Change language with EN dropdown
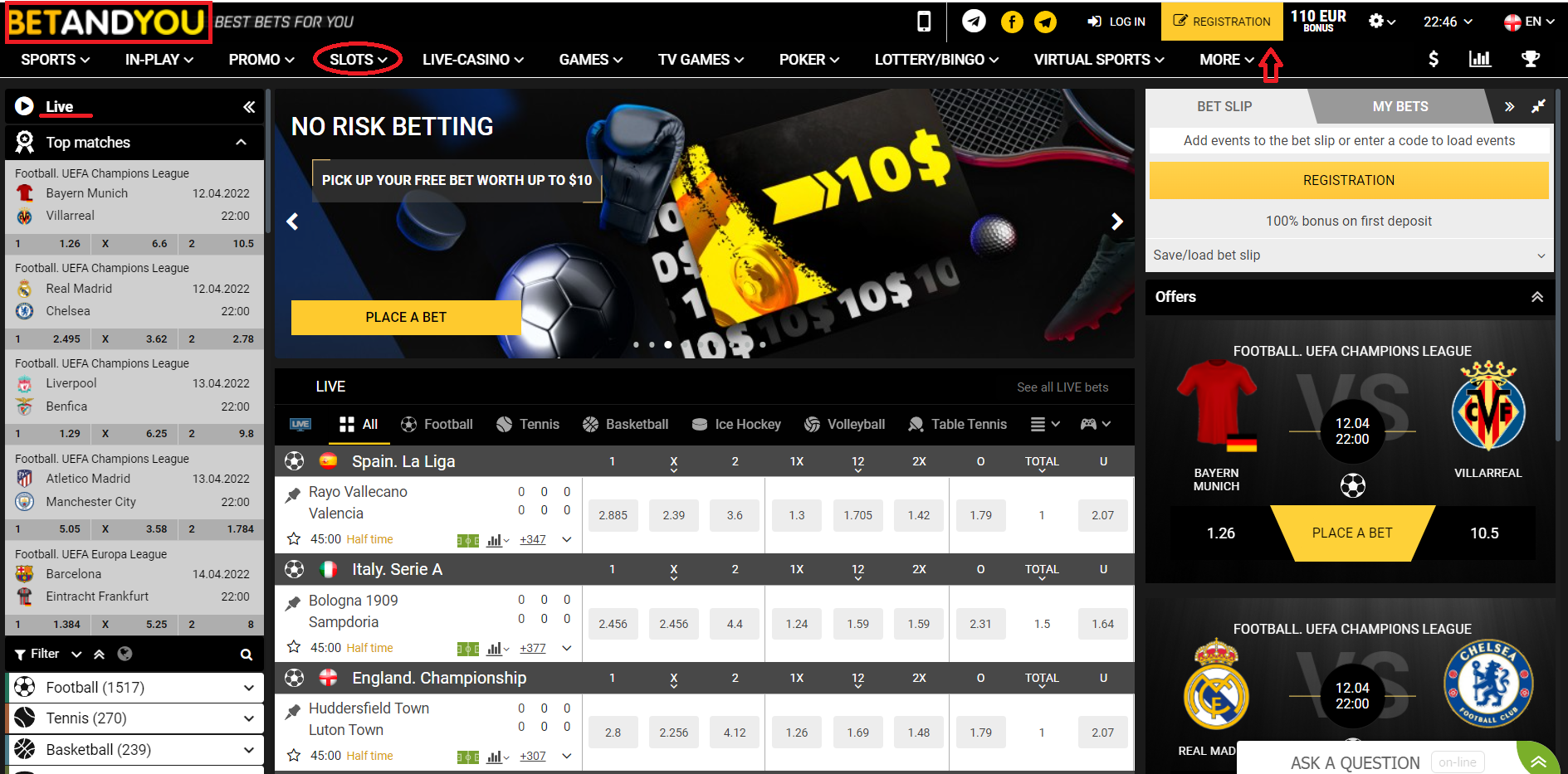The image size is (1568, 774). click(1529, 22)
